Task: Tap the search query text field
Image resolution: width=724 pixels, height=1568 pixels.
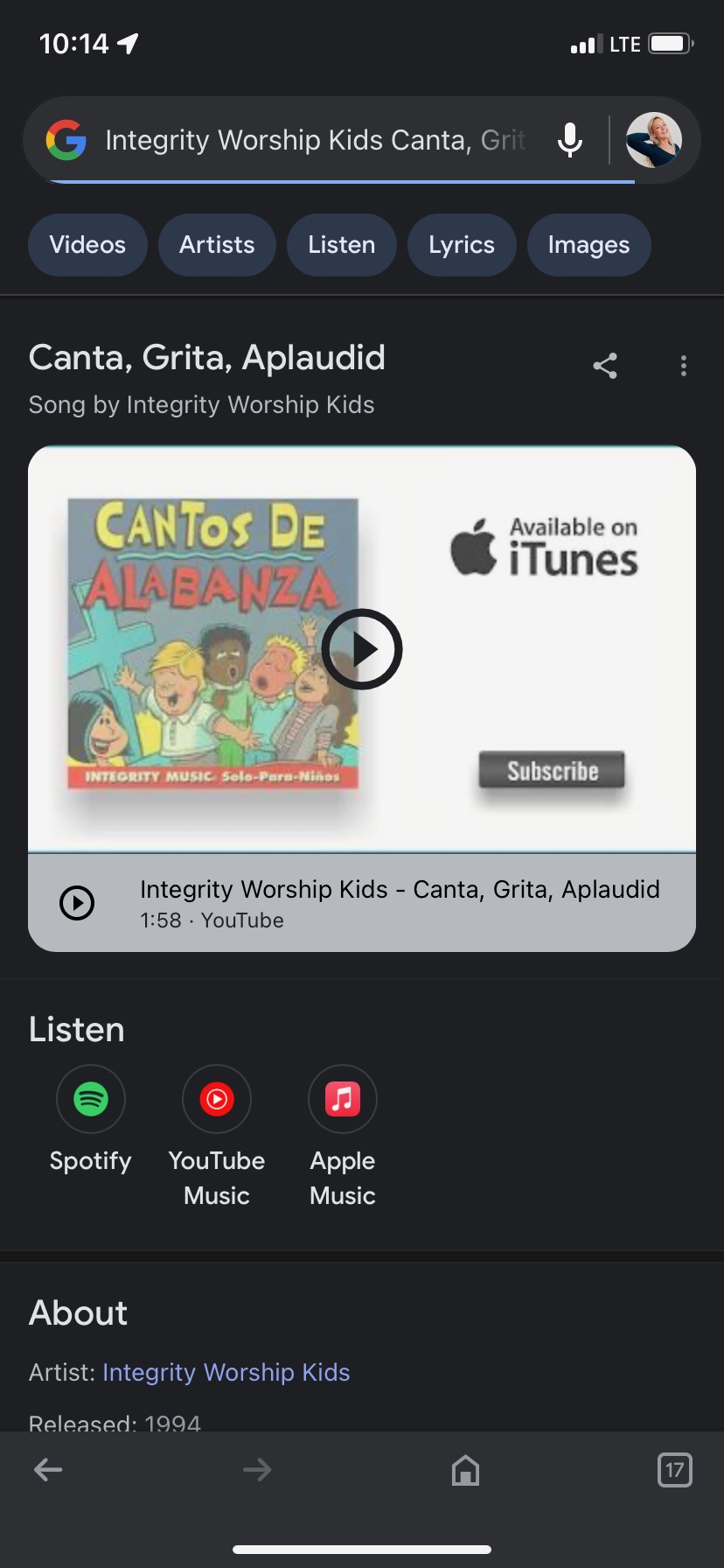Action: point(316,140)
